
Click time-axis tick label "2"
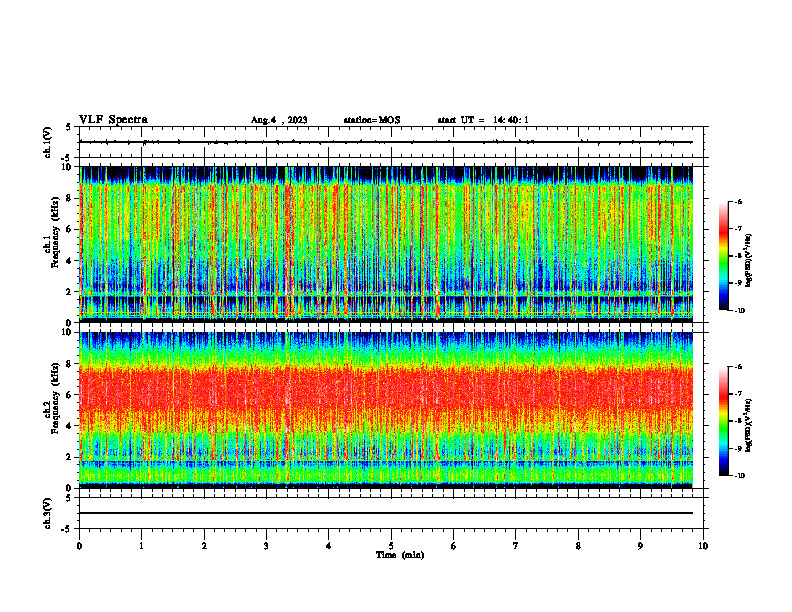click(204, 546)
